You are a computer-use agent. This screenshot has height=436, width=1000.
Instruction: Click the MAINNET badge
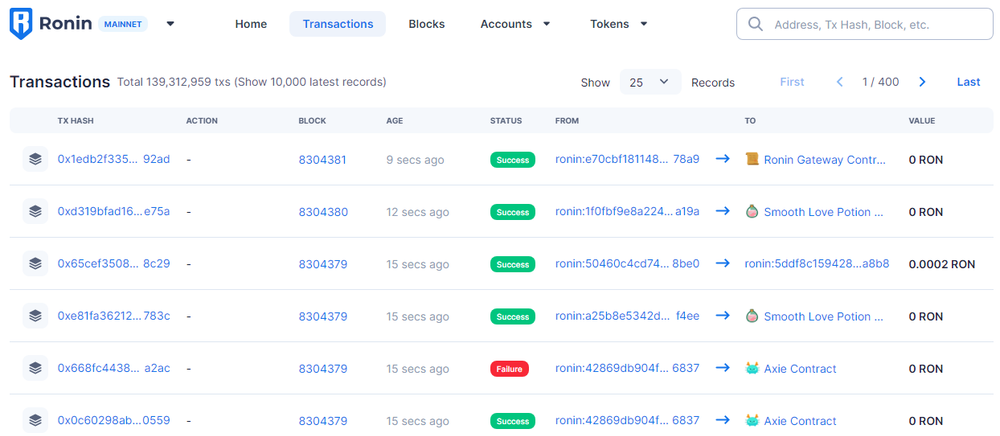click(123, 24)
